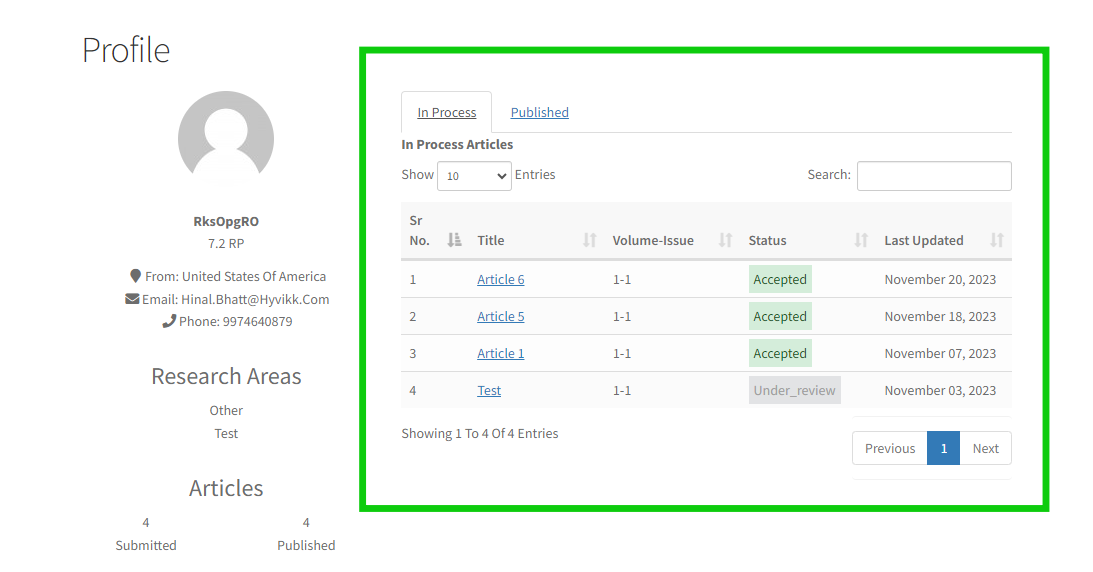1093x572 pixels.
Task: Click the Sr No. sort icon
Action: (x=455, y=240)
